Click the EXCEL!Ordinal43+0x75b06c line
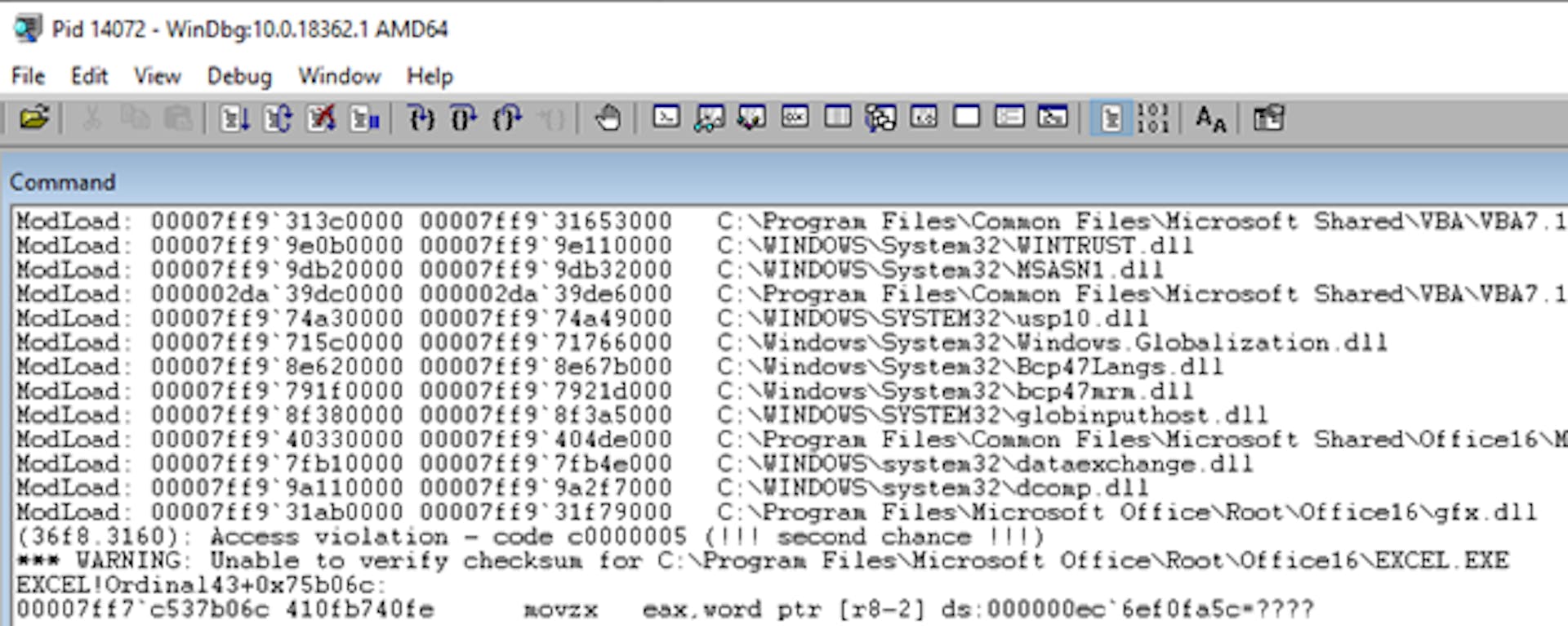The image size is (1568, 626). [200, 585]
